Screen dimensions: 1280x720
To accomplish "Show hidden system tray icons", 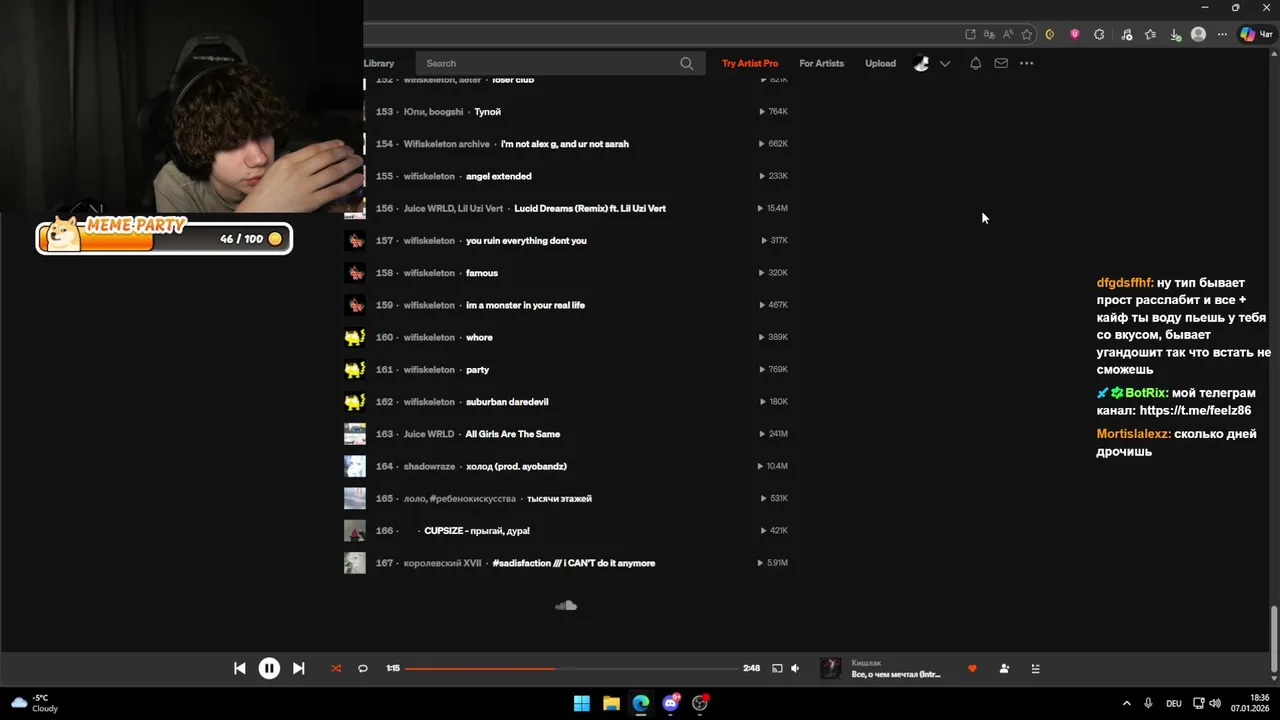I will coord(1127,703).
